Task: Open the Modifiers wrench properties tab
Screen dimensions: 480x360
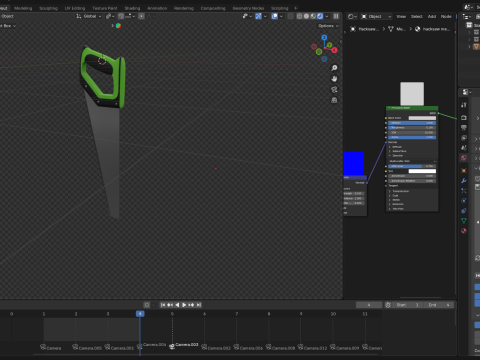Action: point(464,181)
